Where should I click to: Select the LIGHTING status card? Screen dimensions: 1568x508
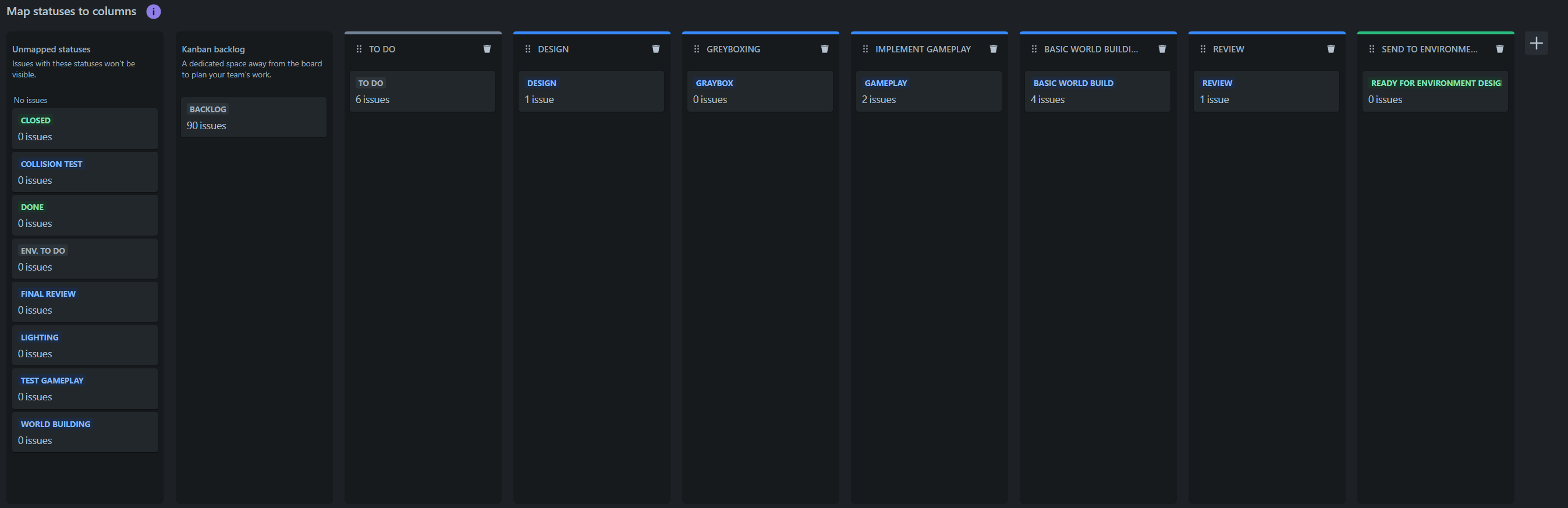(x=84, y=346)
